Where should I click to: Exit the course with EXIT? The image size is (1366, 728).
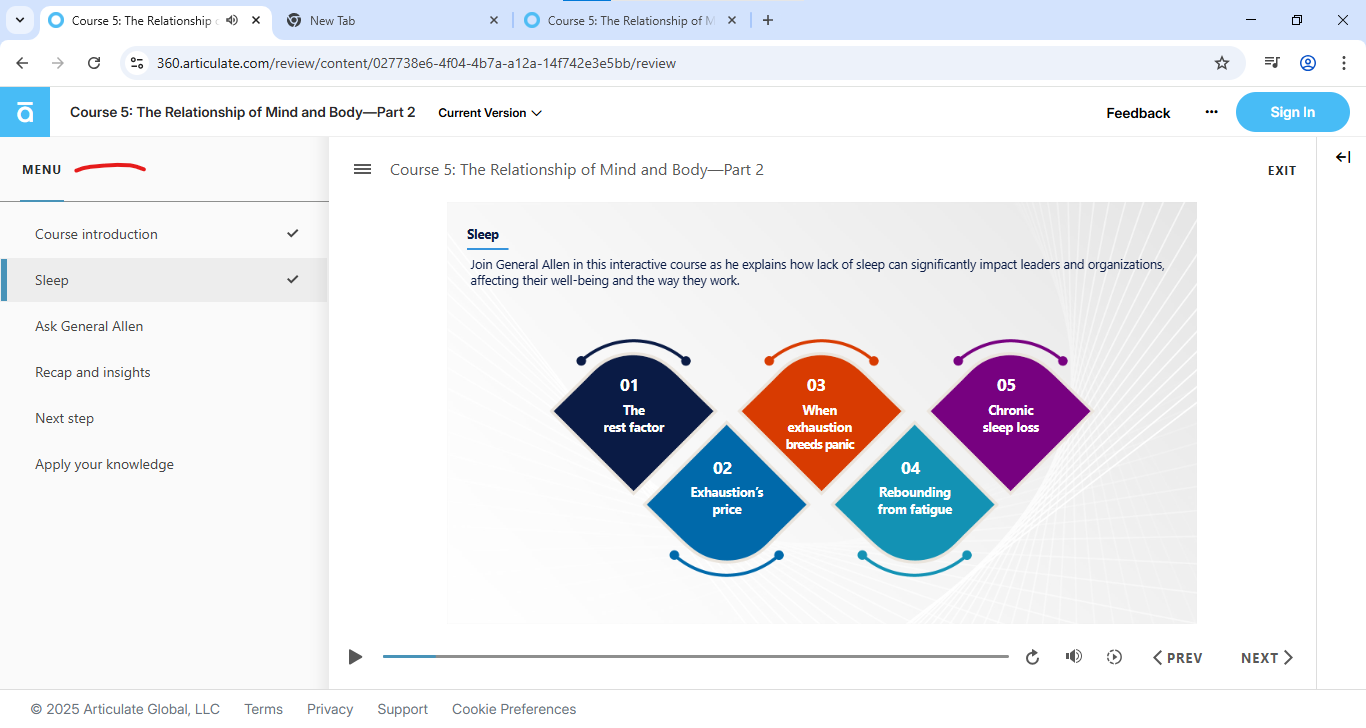coord(1282,171)
